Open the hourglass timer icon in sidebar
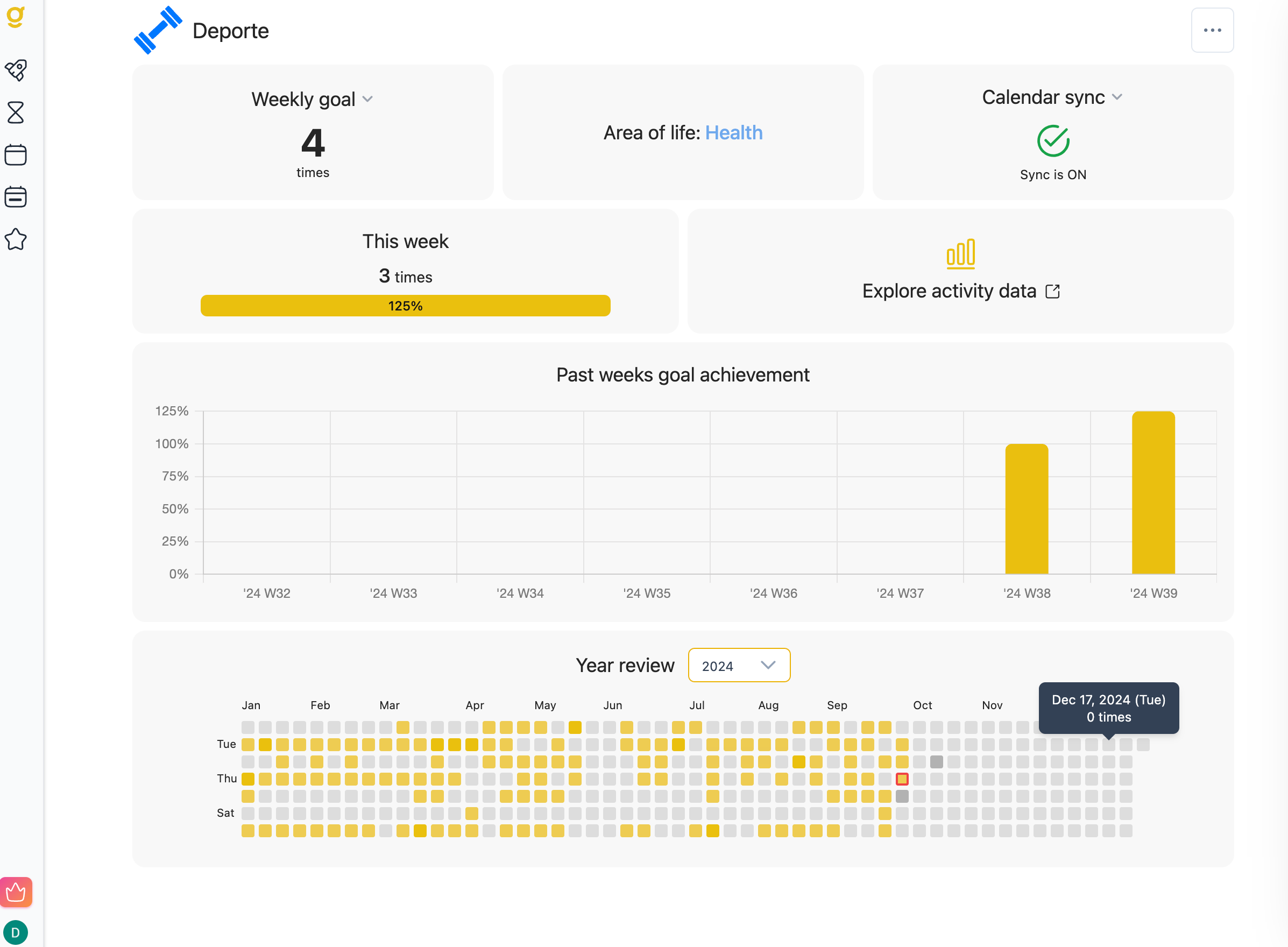Screen dimensions: 1288x947 (16, 112)
